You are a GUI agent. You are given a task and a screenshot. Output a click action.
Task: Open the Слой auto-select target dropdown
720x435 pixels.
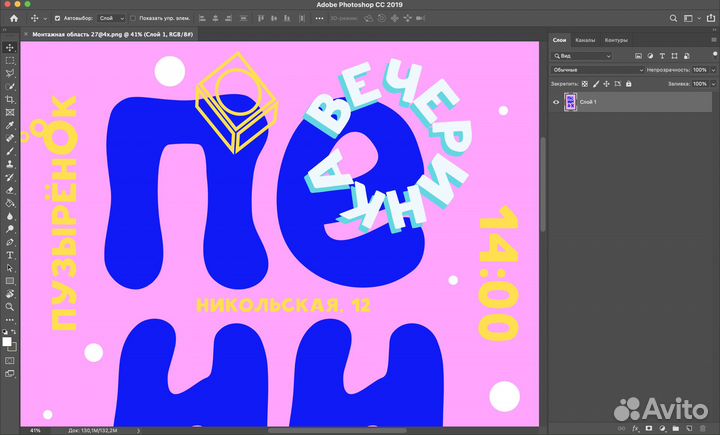pos(109,18)
